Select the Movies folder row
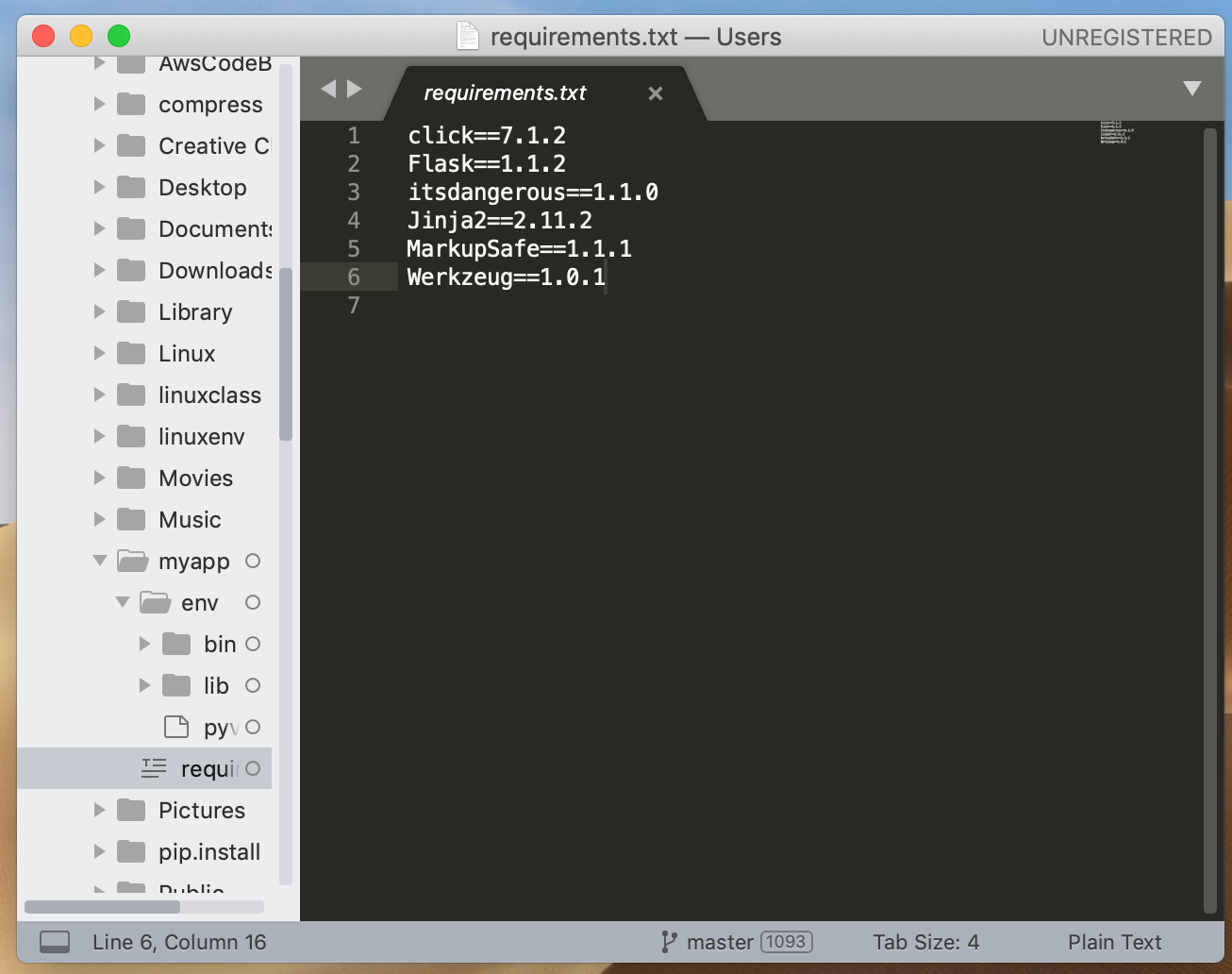Viewport: 1232px width, 974px height. 144,478
